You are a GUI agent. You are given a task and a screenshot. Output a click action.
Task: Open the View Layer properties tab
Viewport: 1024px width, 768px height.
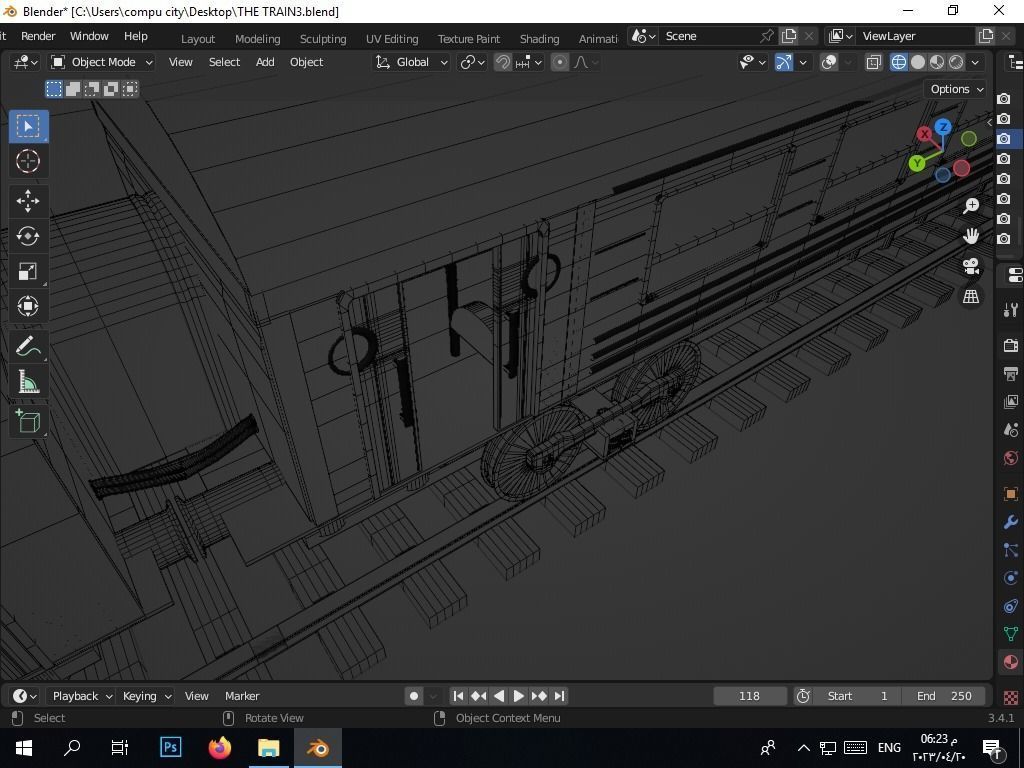[x=1010, y=402]
